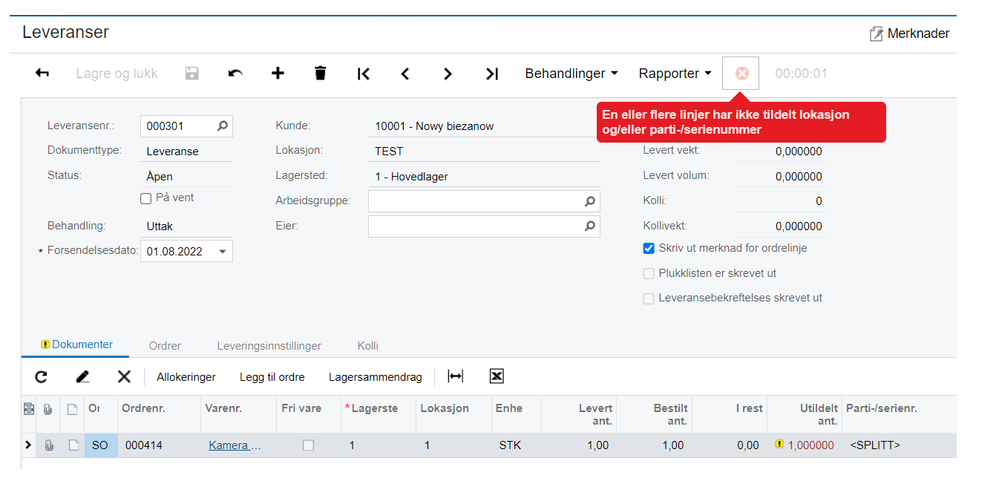Fit columns with the width arrows icon

[x=455, y=376]
